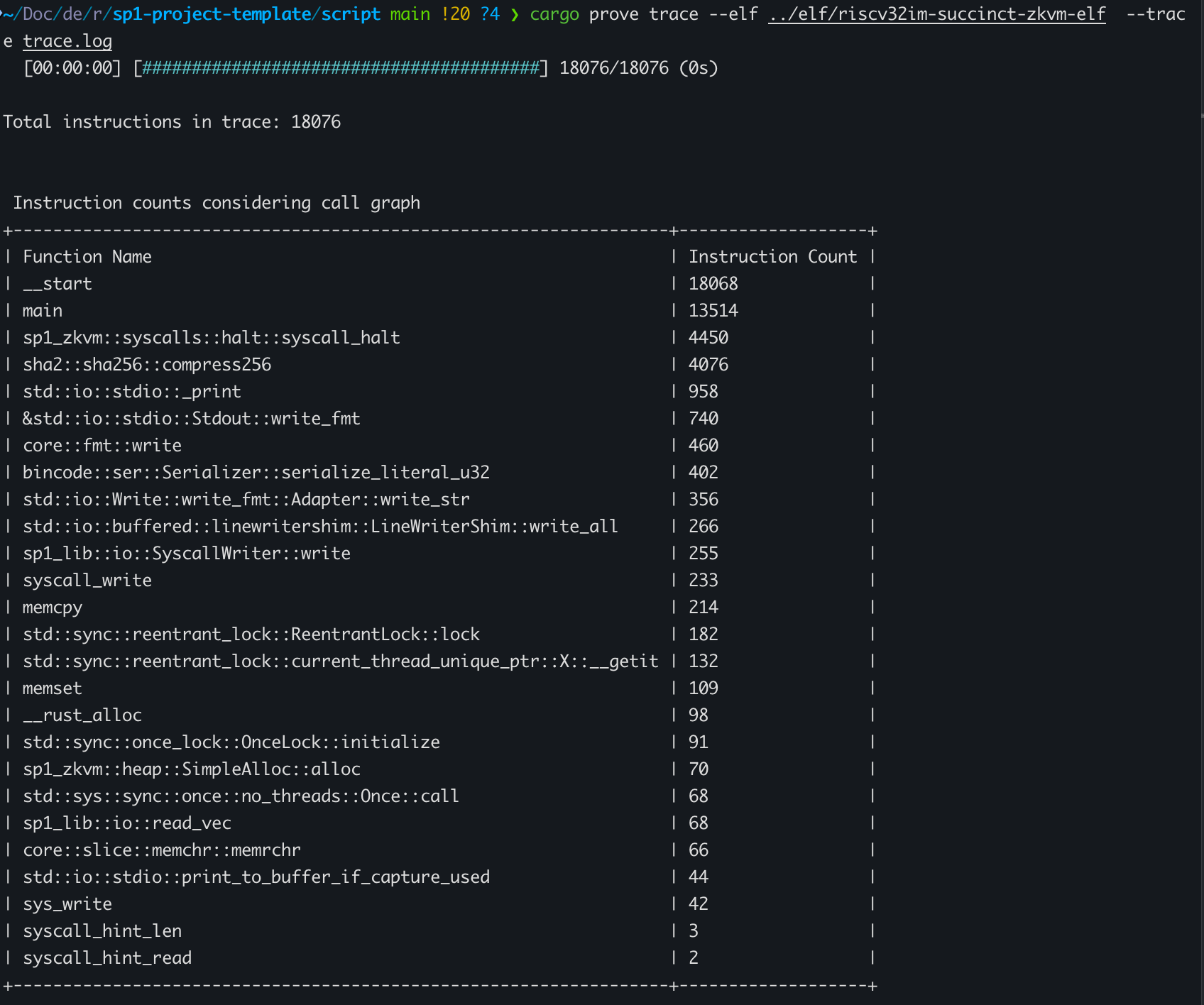Click the count 740
Screen dimensions: 1204x1005
(704, 419)
